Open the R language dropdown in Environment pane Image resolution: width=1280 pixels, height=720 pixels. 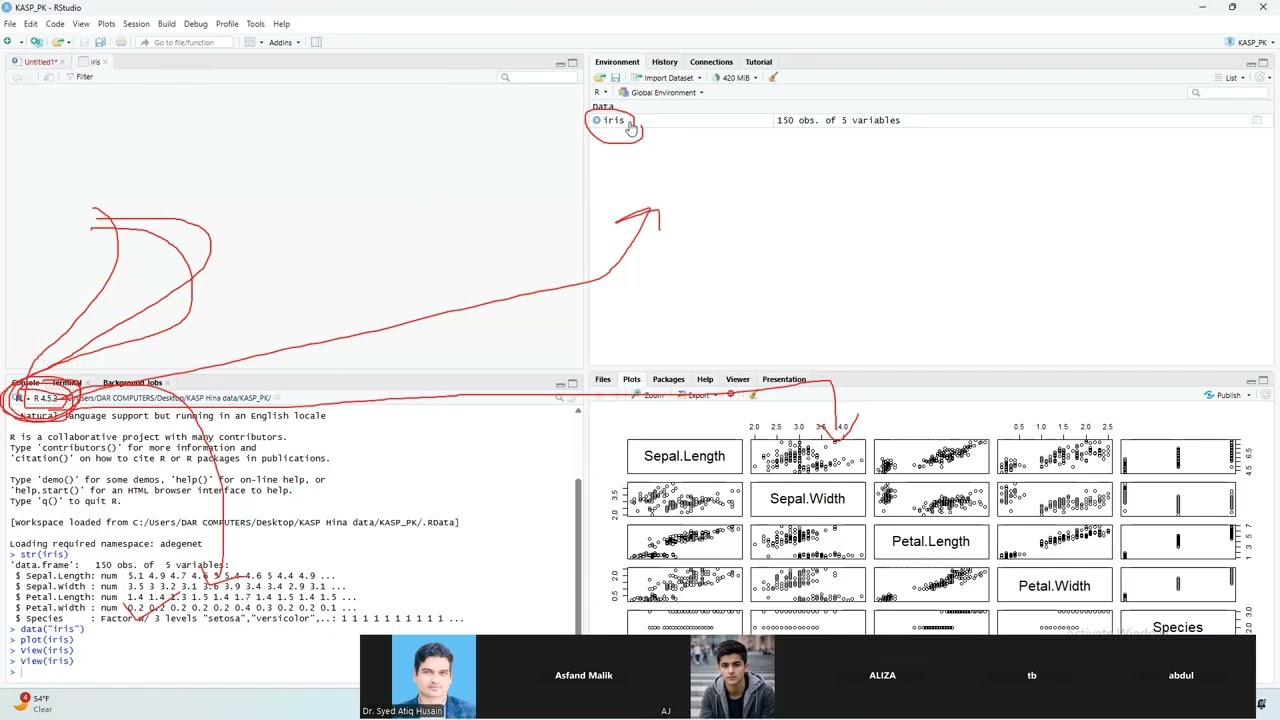coord(600,92)
